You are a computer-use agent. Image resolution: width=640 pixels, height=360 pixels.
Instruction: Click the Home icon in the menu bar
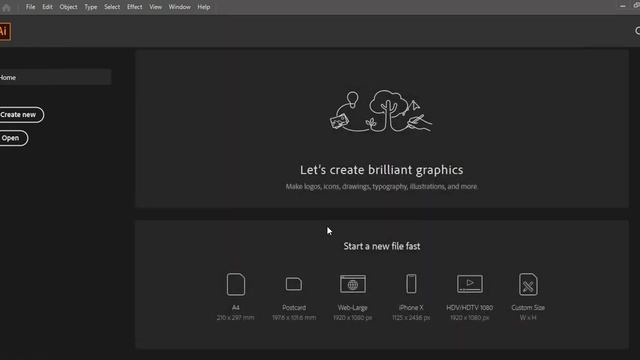pyautogui.click(x=6, y=7)
